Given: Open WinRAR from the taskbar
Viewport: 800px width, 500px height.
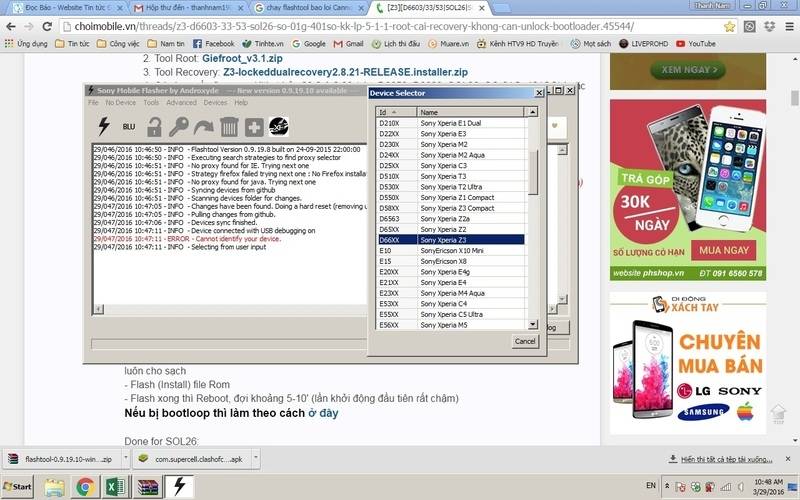Looking at the screenshot, I should (148, 487).
